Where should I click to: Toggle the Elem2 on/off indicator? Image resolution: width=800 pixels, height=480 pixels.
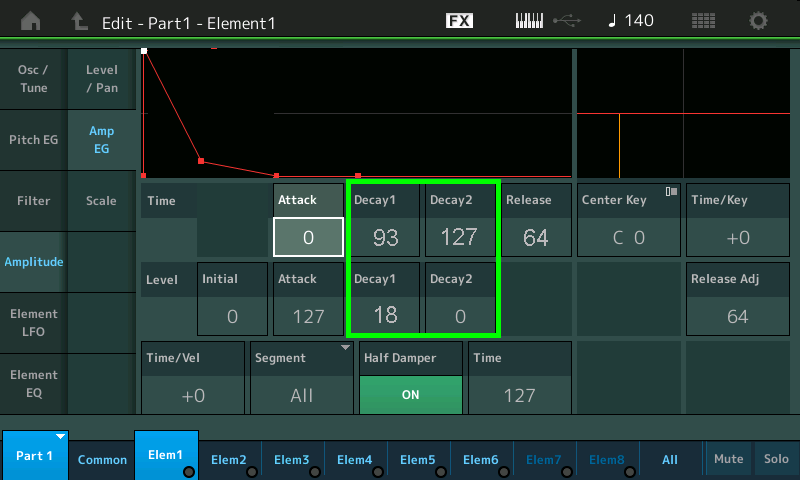[252, 472]
